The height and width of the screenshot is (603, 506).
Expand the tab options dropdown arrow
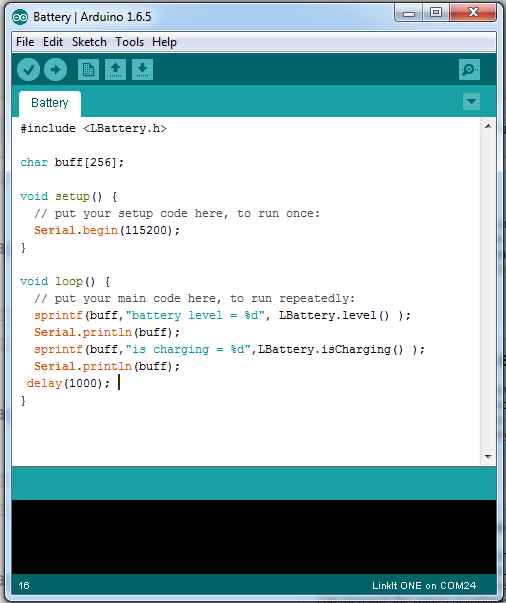[x=471, y=102]
